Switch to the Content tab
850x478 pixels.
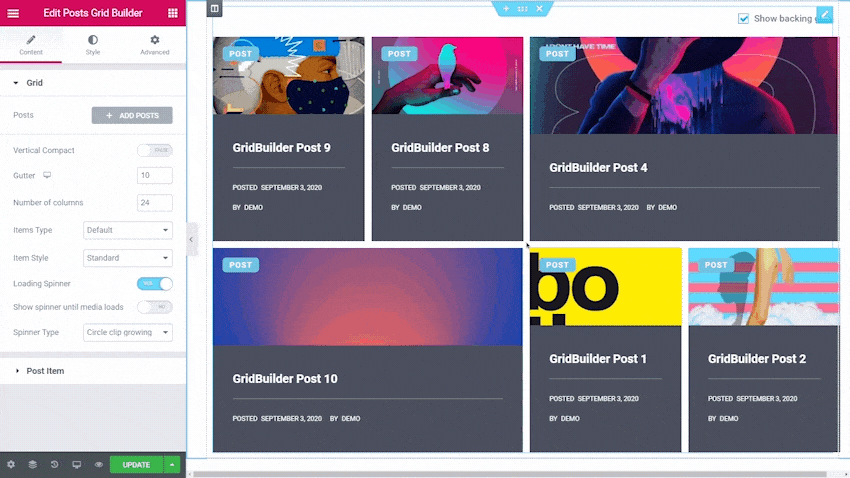31,44
